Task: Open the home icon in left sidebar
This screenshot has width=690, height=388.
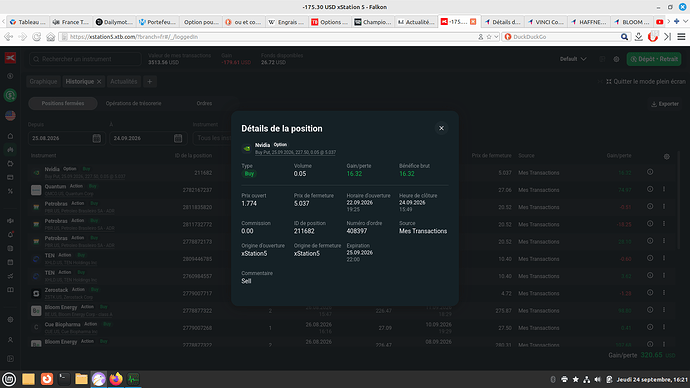Action: pos(10,136)
